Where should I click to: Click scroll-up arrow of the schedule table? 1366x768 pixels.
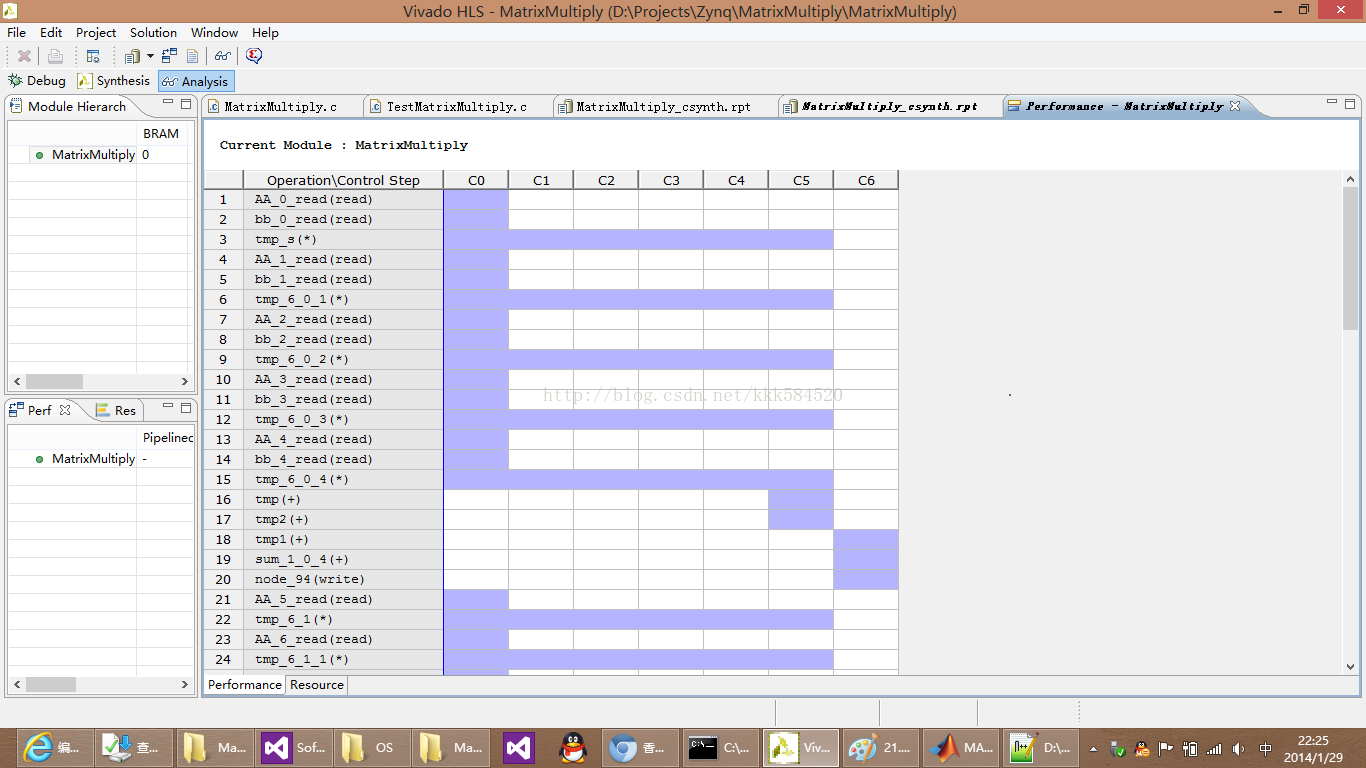pos(1350,178)
